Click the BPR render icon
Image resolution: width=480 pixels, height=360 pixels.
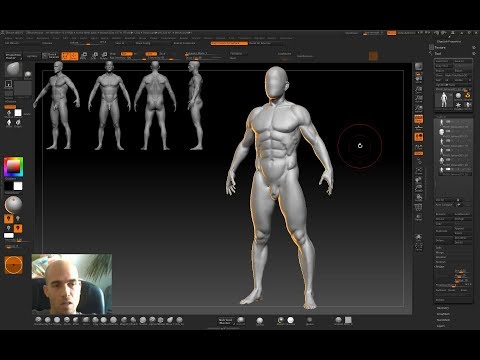[x=419, y=66]
